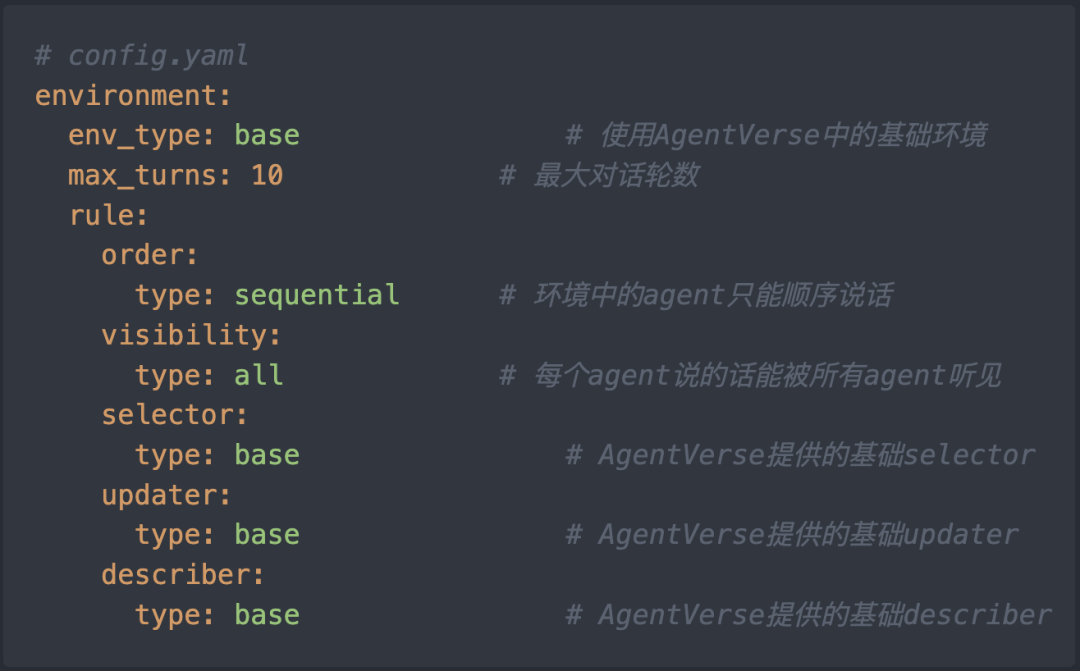Click the 'all' value under visibility
Image resolution: width=1080 pixels, height=671 pixels.
(x=259, y=375)
